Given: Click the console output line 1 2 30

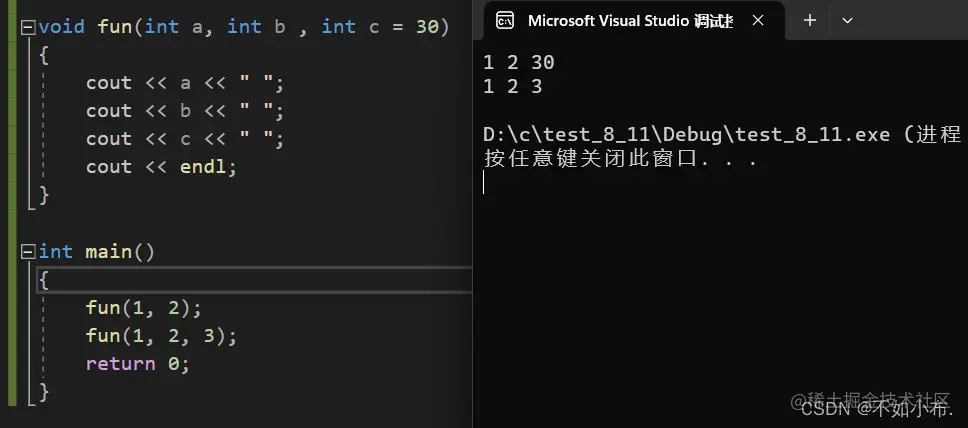Looking at the screenshot, I should [519, 62].
